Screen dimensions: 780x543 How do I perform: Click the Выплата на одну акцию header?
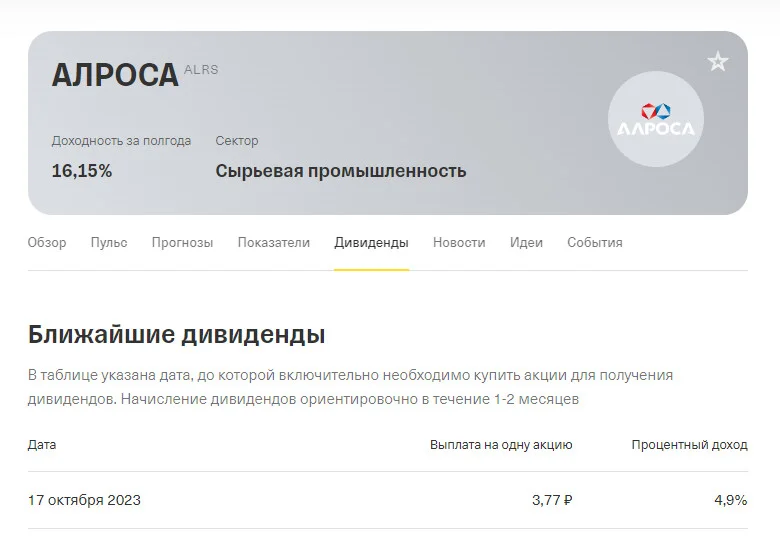pos(501,445)
